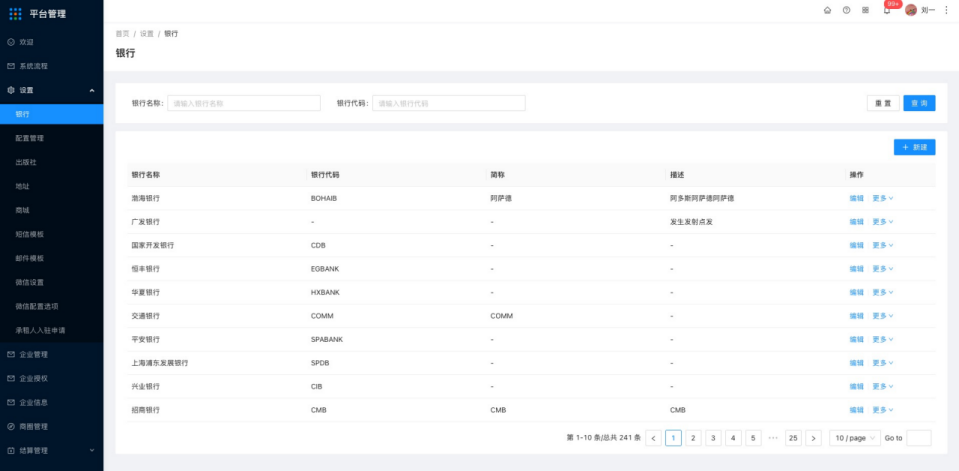
Task: Open the vertical three-dot menu in header
Action: tap(946, 10)
